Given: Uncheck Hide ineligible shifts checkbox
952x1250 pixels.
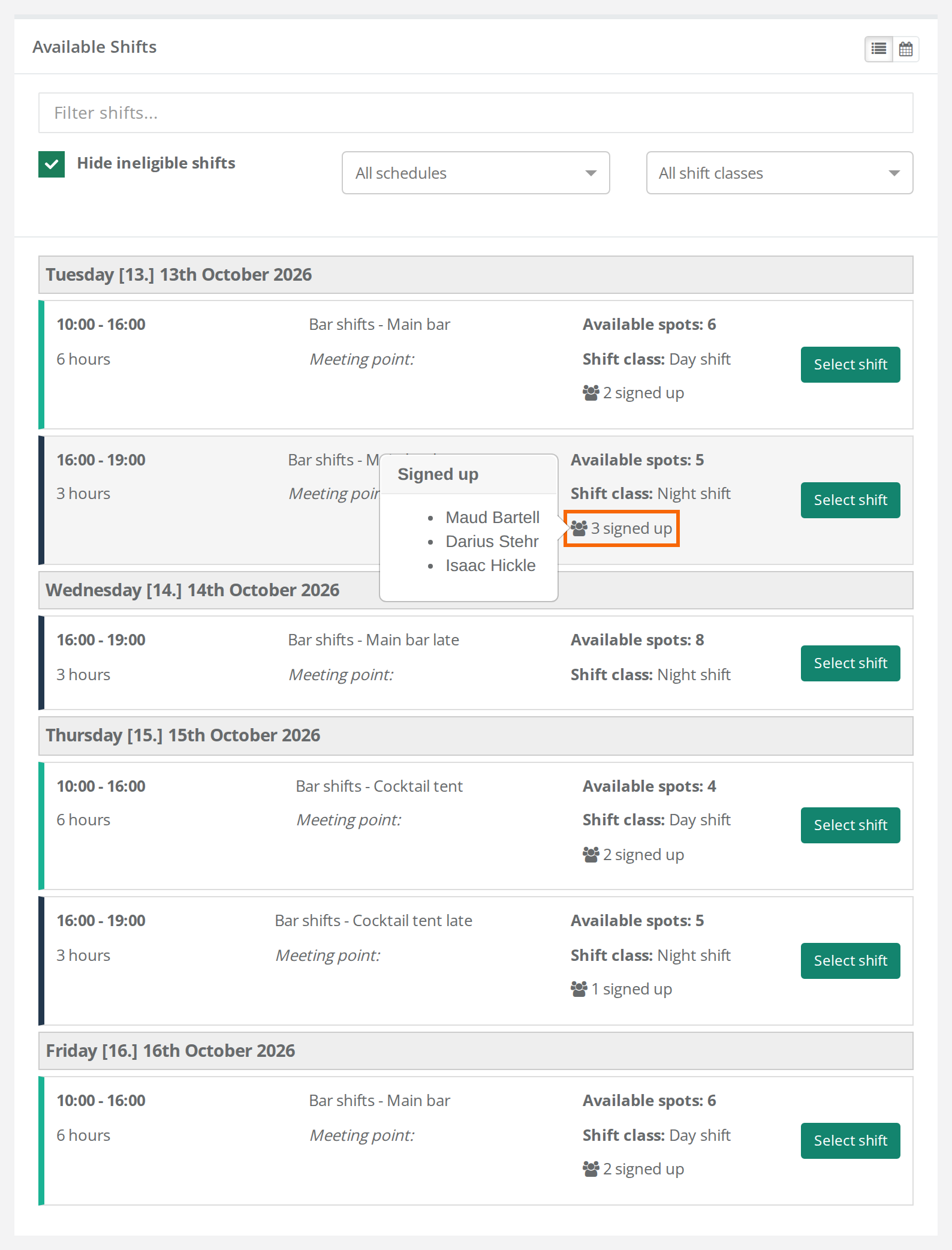Looking at the screenshot, I should click(52, 164).
